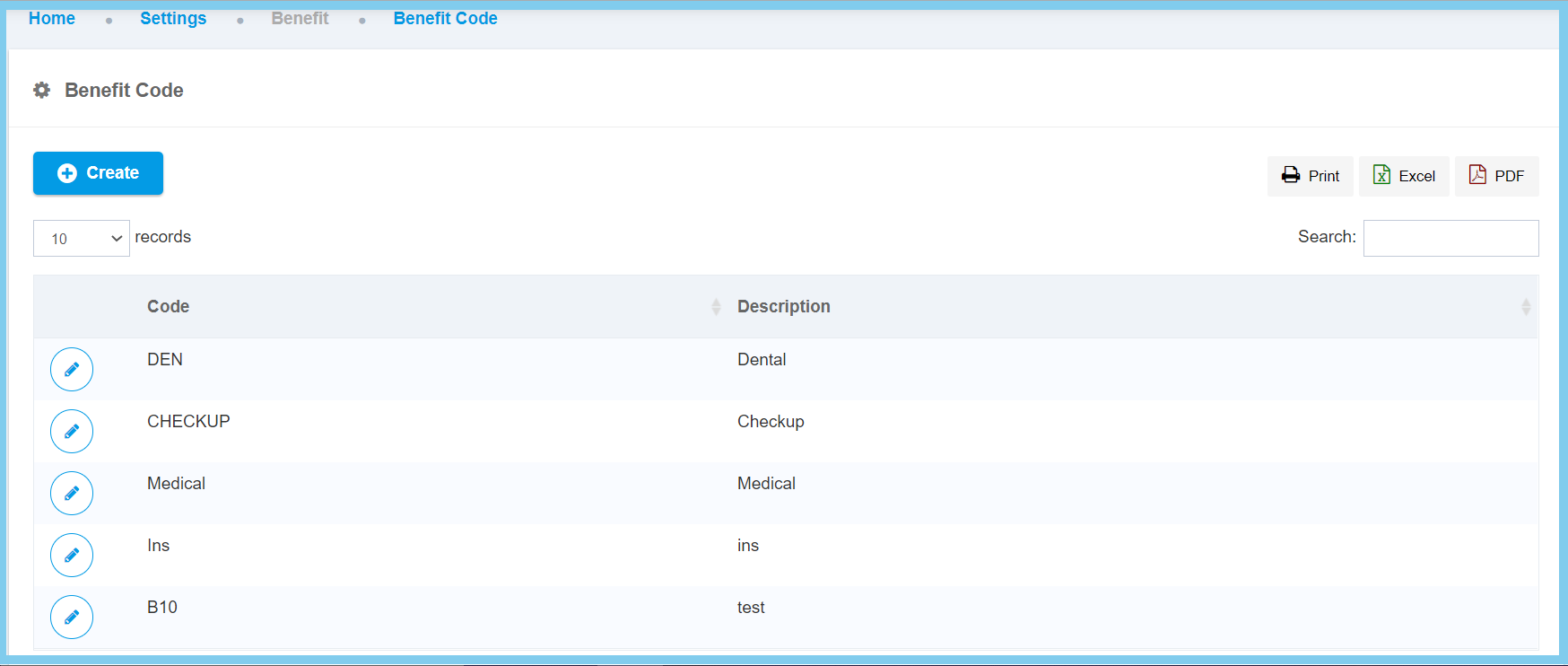Image resolution: width=1568 pixels, height=666 pixels.
Task: Open the Benefit Code breadcrumb link
Action: click(445, 19)
